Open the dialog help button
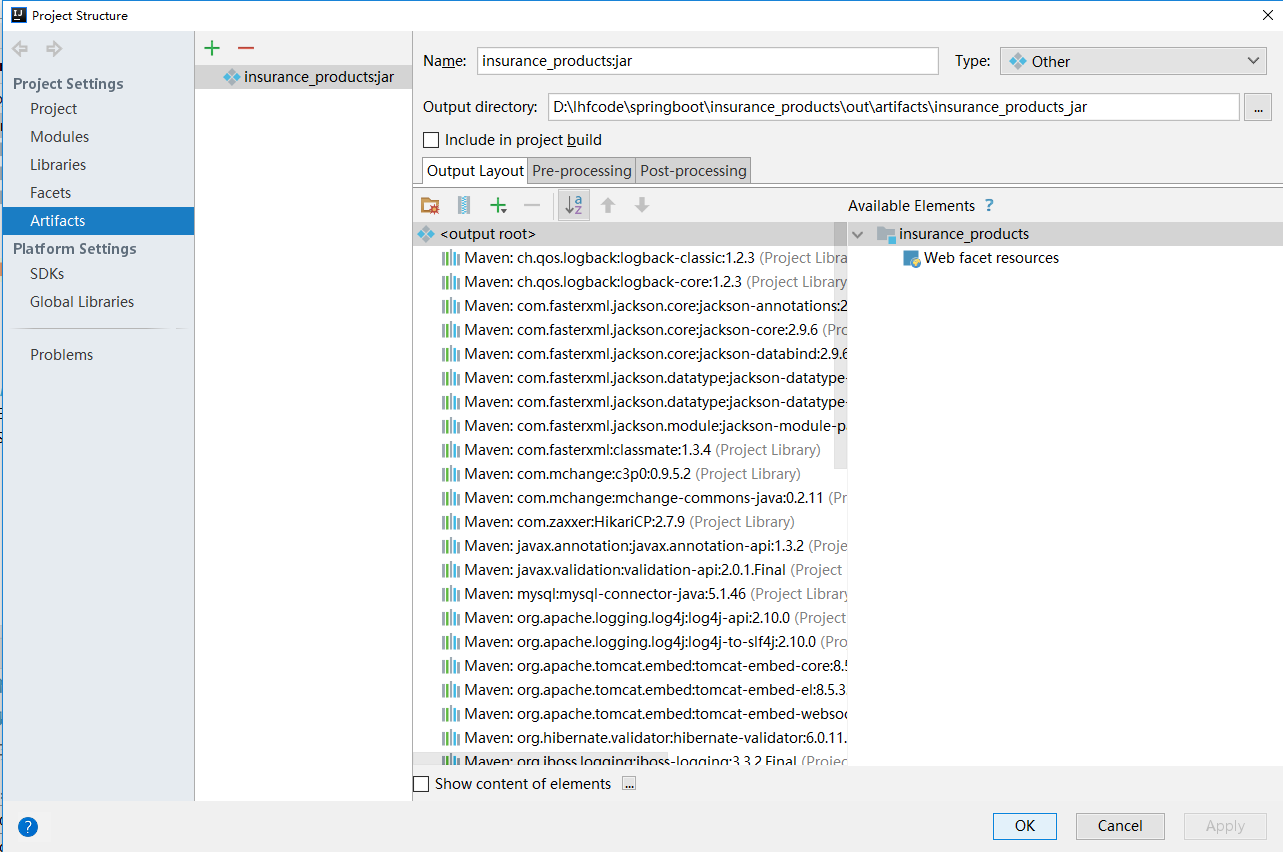Screen dimensions: 1283x852 28,827
